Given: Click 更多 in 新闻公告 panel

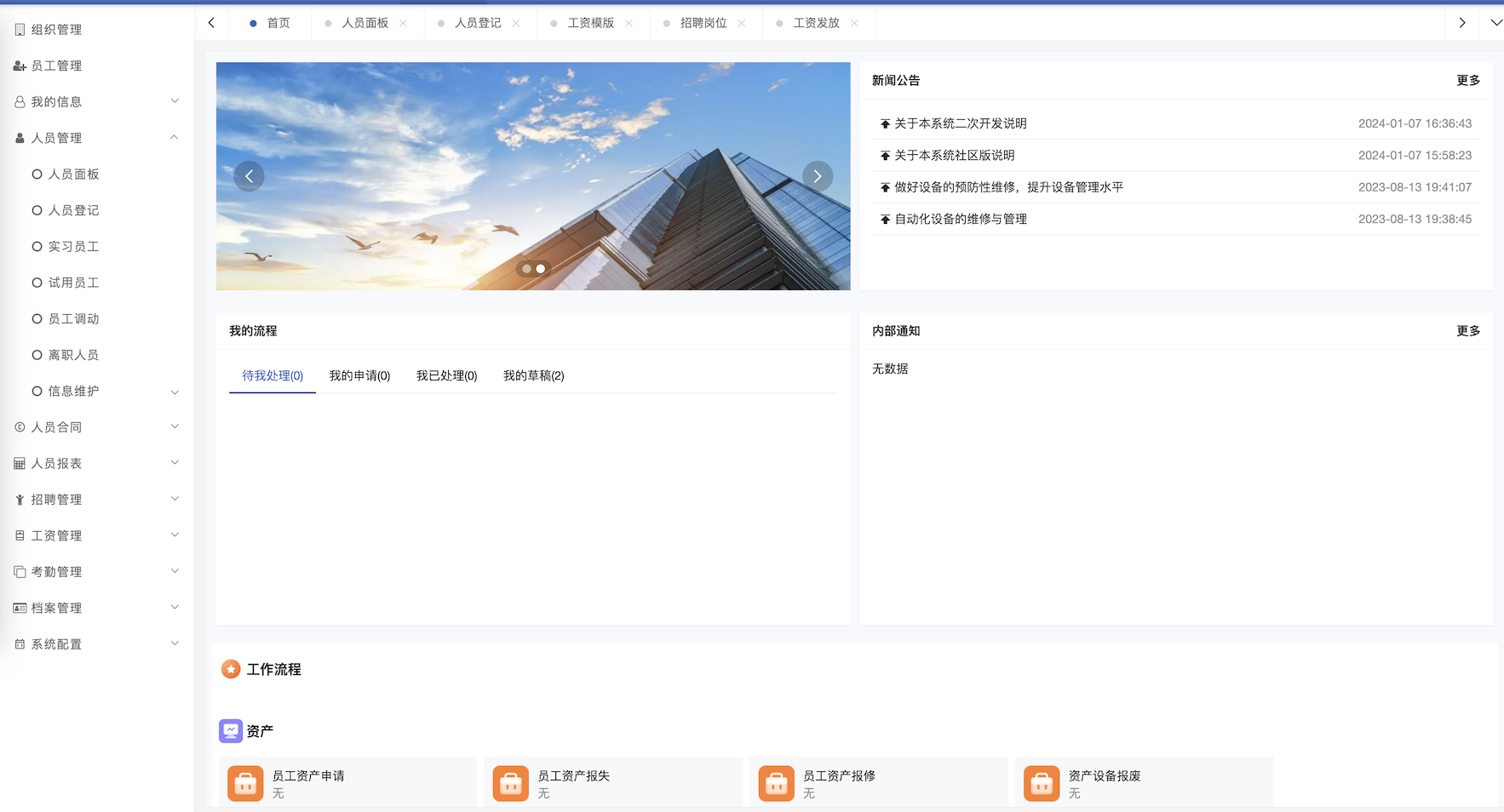Looking at the screenshot, I should (1468, 80).
